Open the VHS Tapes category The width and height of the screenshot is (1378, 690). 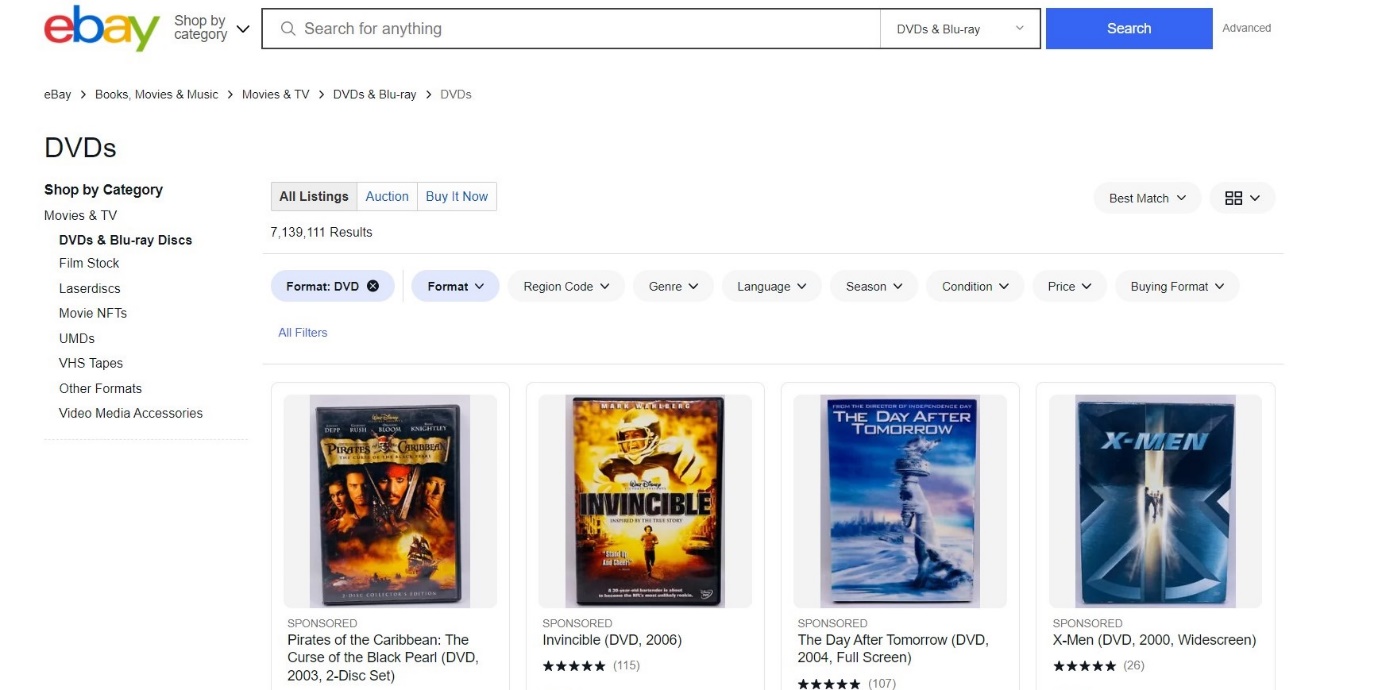coord(91,363)
